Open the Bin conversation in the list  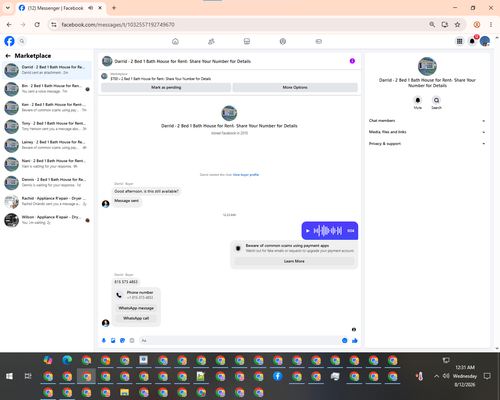(47, 89)
